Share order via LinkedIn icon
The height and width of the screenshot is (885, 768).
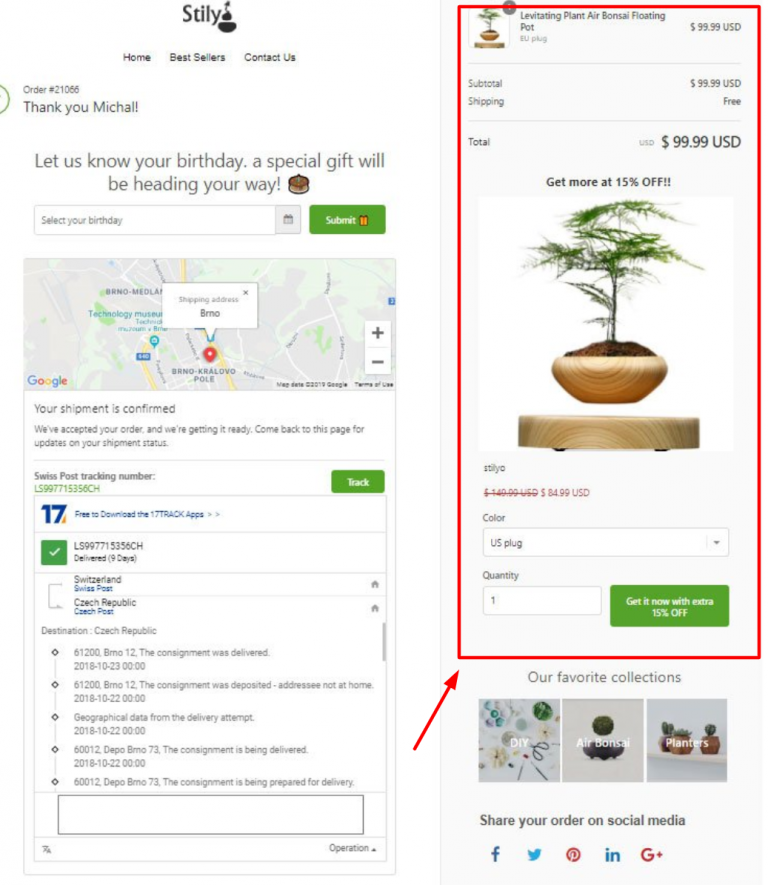[x=612, y=855]
